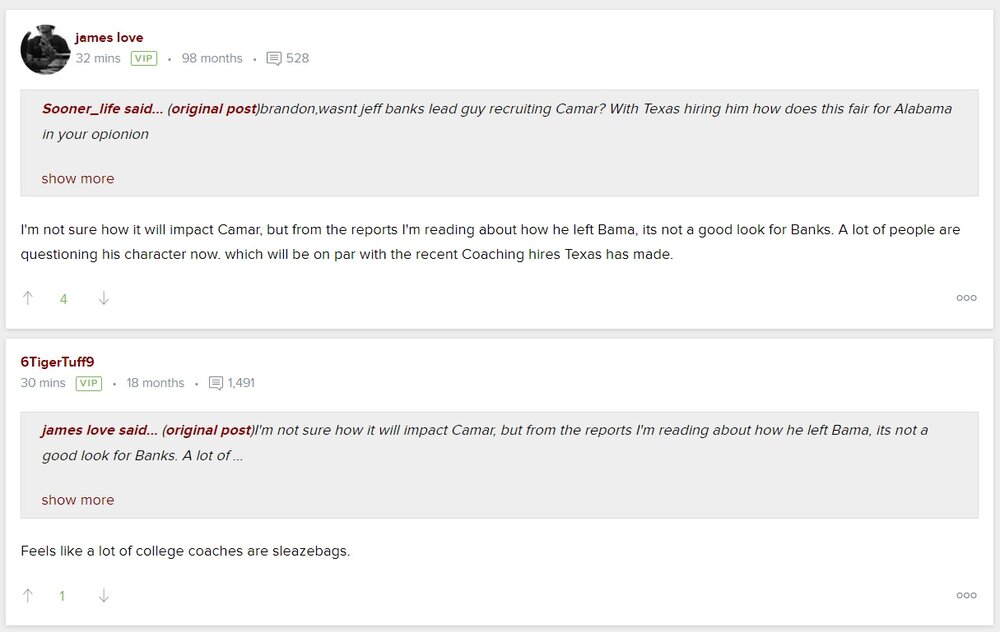Open more options on 6TigerTuff9's post
Viewport: 1000px width, 632px height.
coord(966,596)
